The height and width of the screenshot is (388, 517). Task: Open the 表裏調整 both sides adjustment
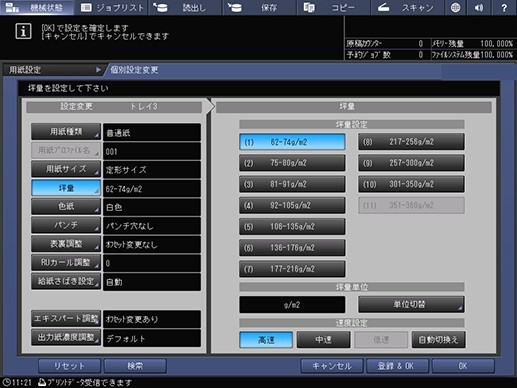(x=66, y=244)
